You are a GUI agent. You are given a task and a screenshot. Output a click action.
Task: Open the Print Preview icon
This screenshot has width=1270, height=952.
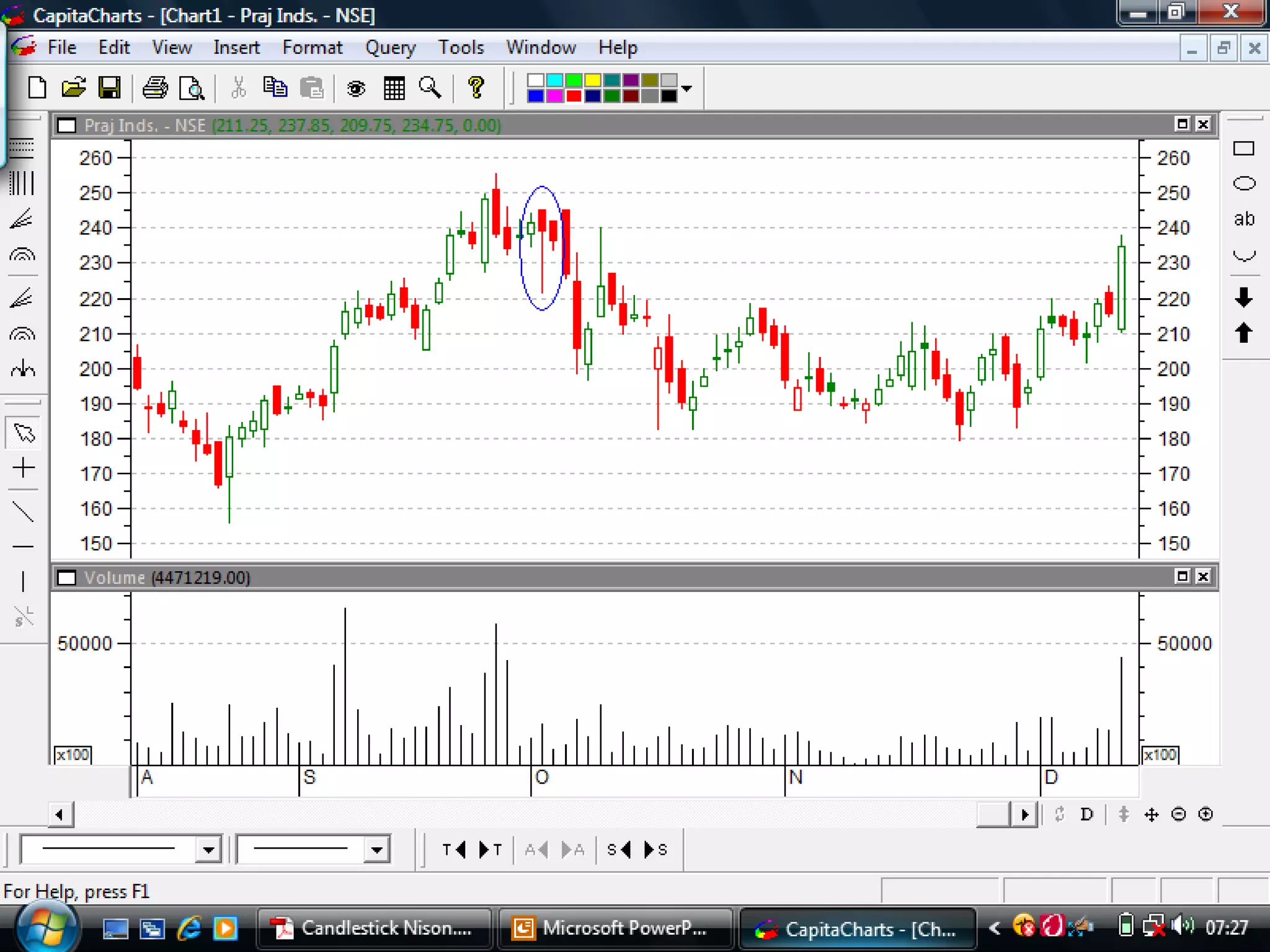[x=192, y=88]
